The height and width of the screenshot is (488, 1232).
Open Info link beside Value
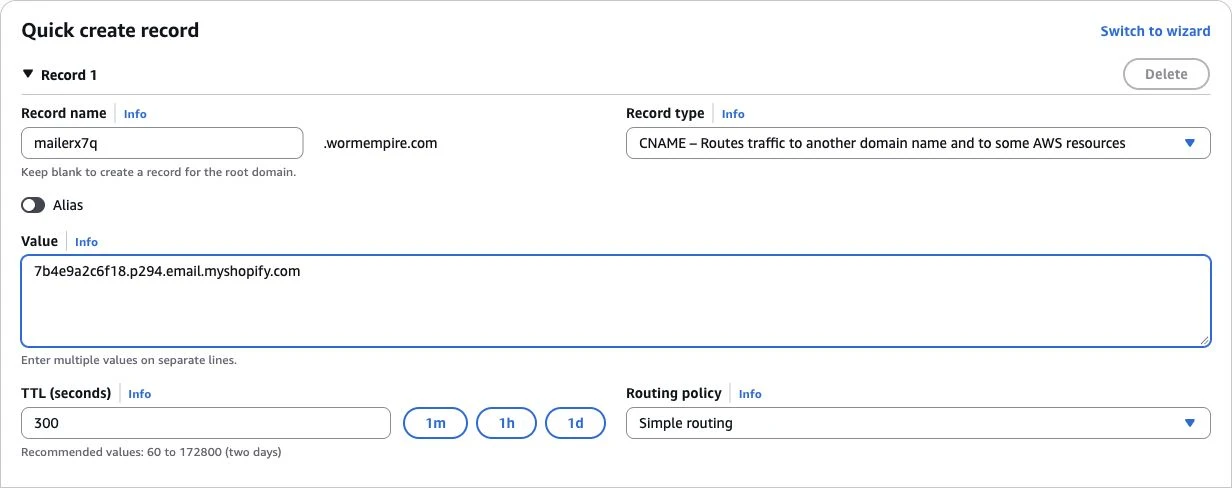pyautogui.click(x=86, y=242)
